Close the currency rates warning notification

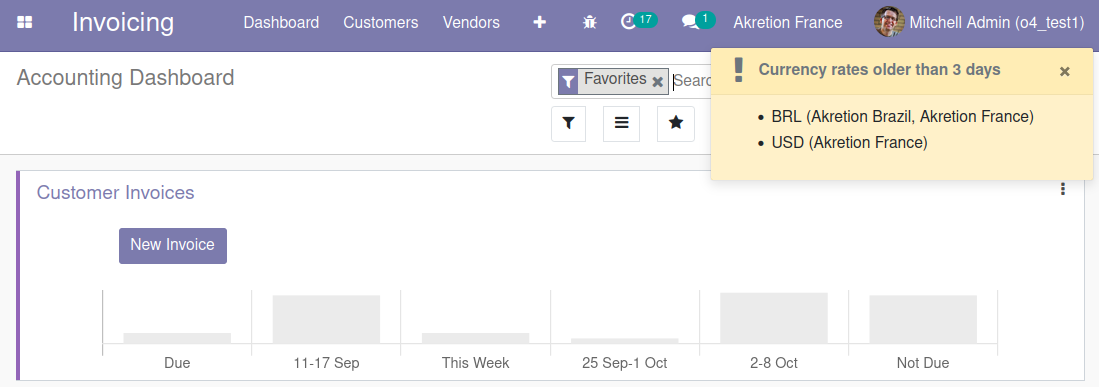1065,71
